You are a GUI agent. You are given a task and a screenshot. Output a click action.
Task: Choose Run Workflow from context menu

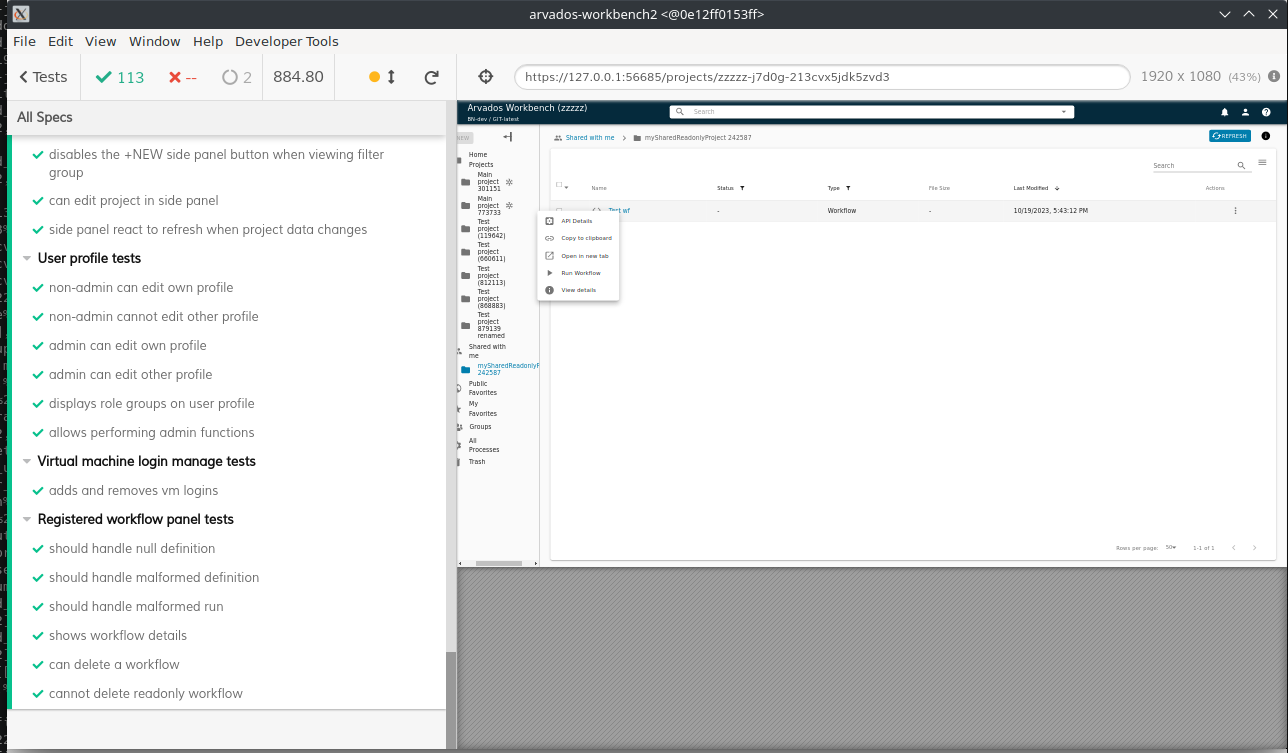580,273
